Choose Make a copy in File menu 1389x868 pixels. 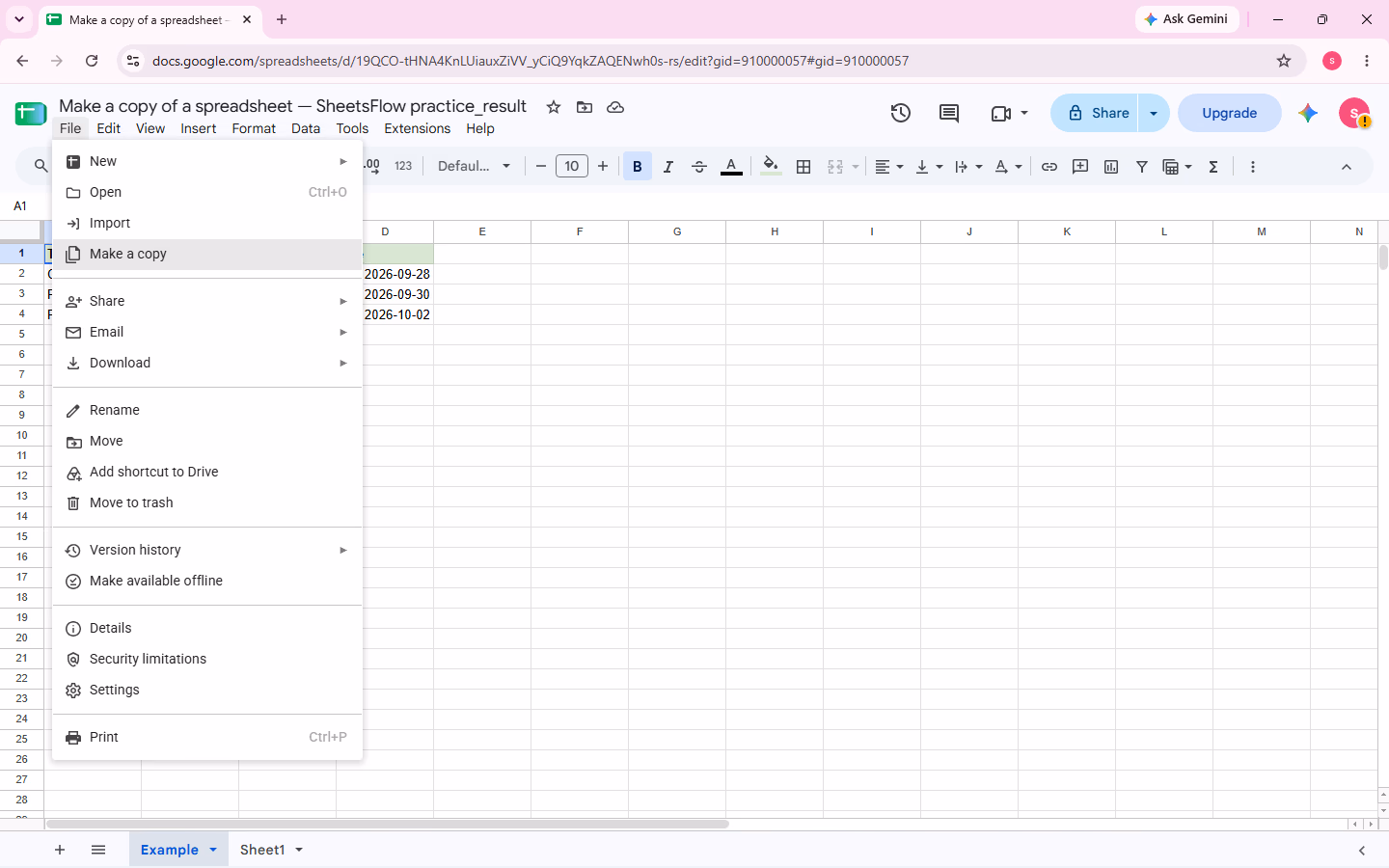[x=207, y=255]
